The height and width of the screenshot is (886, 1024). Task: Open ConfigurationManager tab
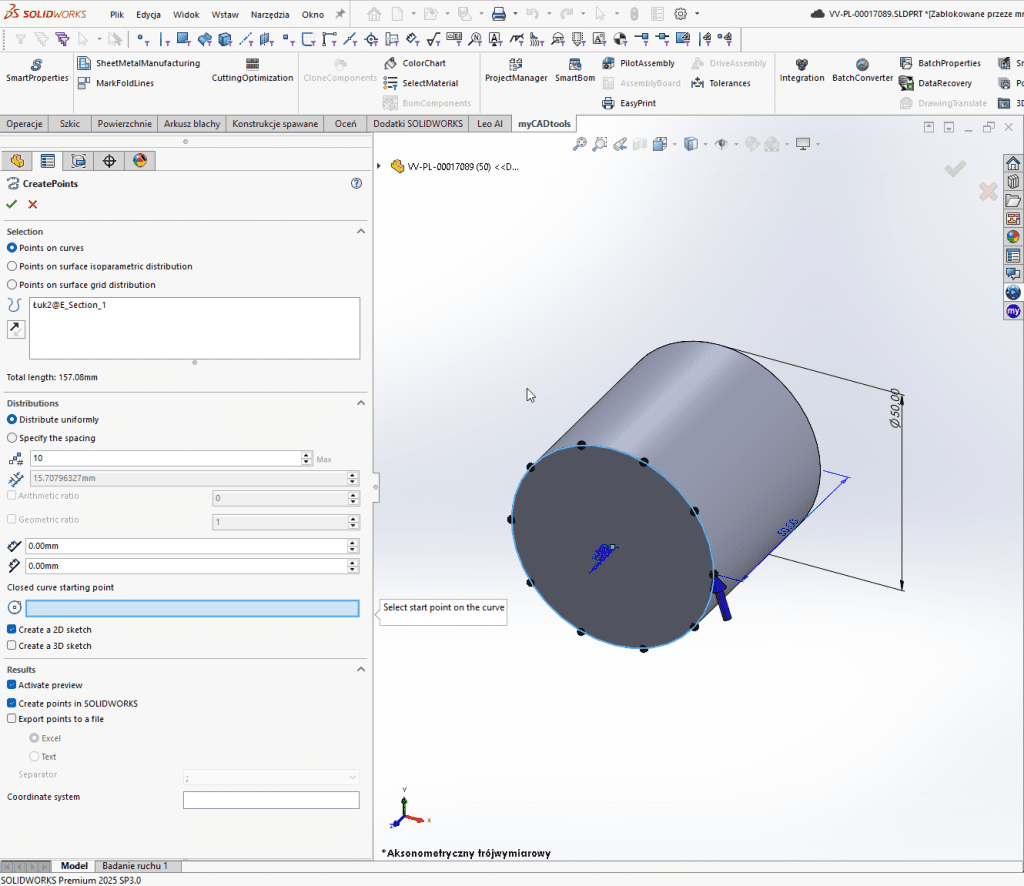78,161
